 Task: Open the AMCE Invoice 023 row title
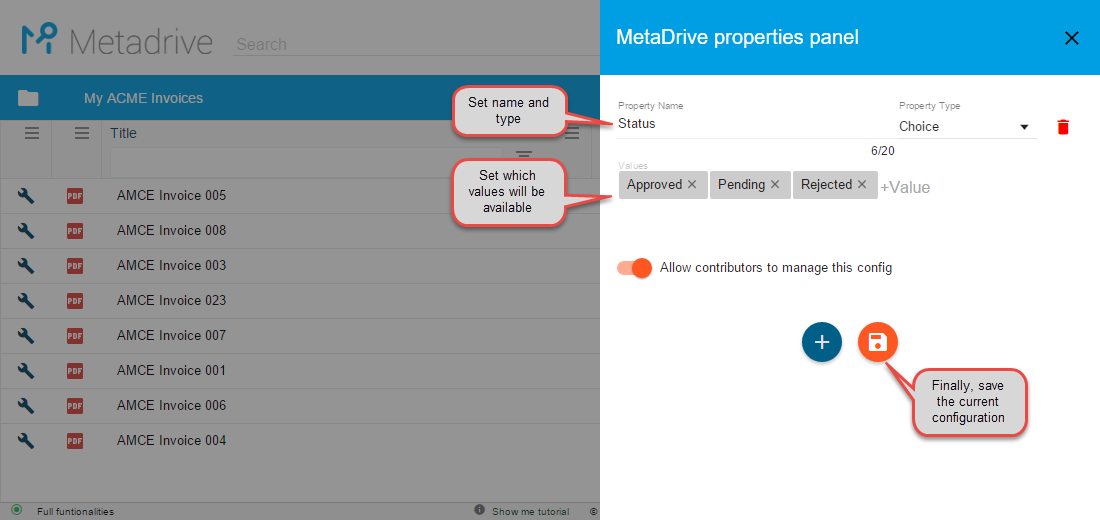[x=171, y=300]
